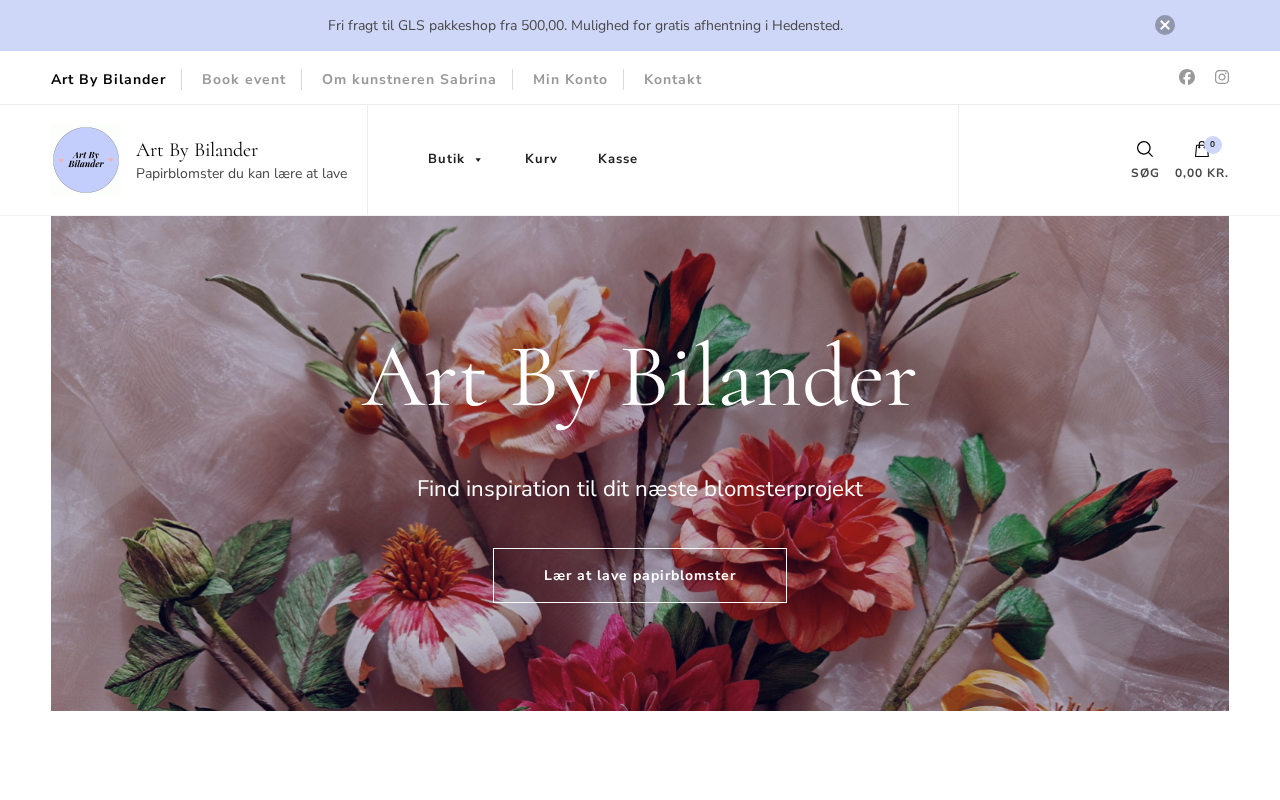Click the Art By Bilander site title
The height and width of the screenshot is (800, 1280).
[197, 150]
